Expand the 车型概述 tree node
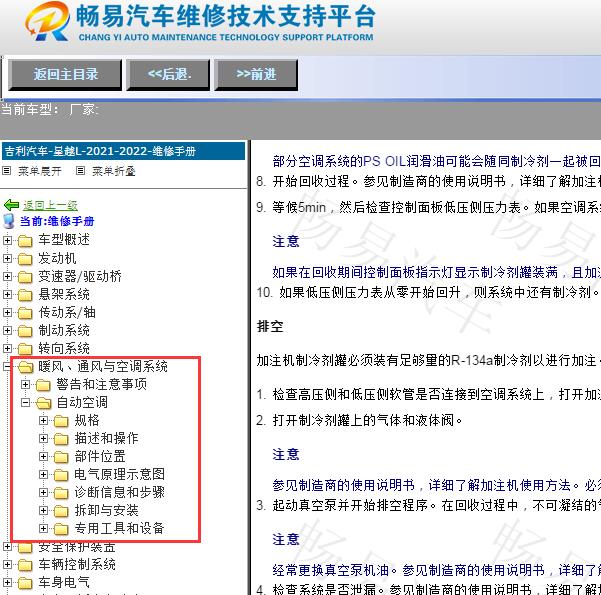Screen dimensions: 601x595 (7, 240)
